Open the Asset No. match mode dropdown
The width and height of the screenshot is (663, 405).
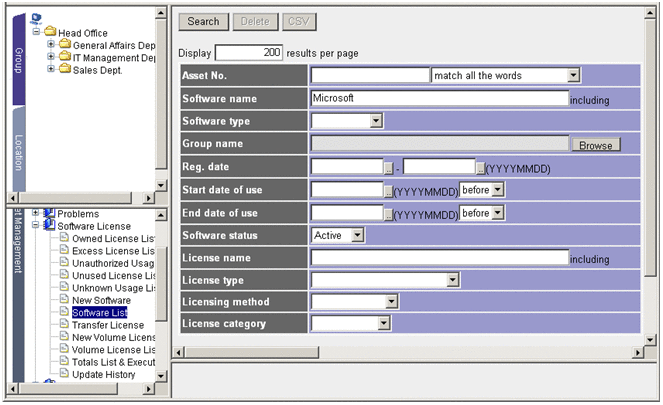pos(573,75)
